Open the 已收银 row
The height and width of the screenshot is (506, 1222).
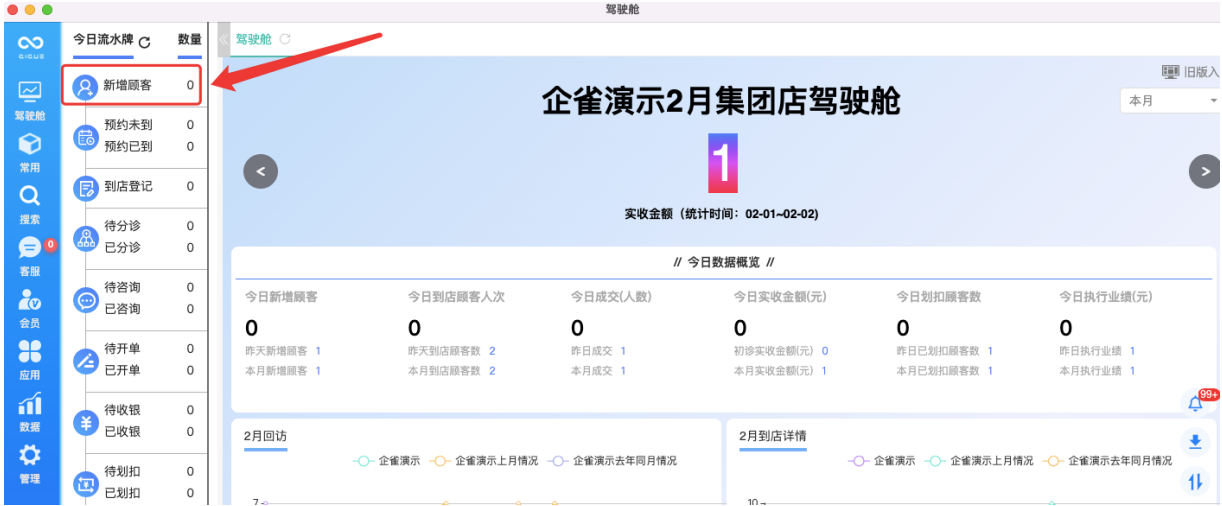[148, 432]
